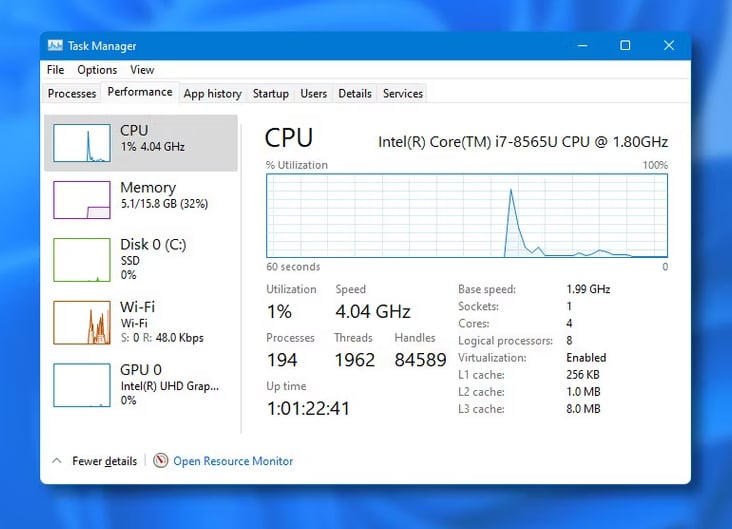Click the Fewer details button
The image size is (732, 529).
tap(104, 461)
